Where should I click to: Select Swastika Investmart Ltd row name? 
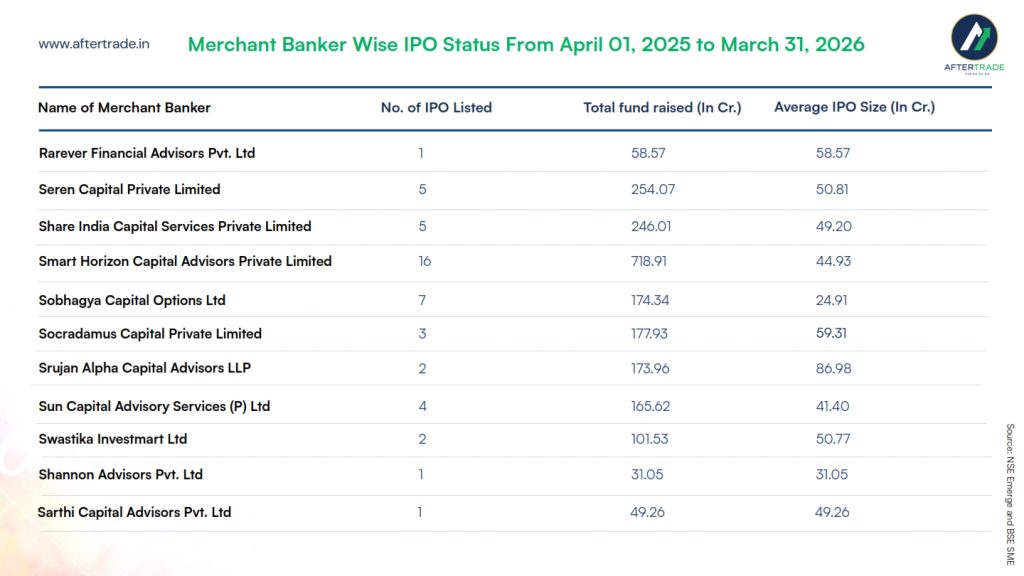113,439
